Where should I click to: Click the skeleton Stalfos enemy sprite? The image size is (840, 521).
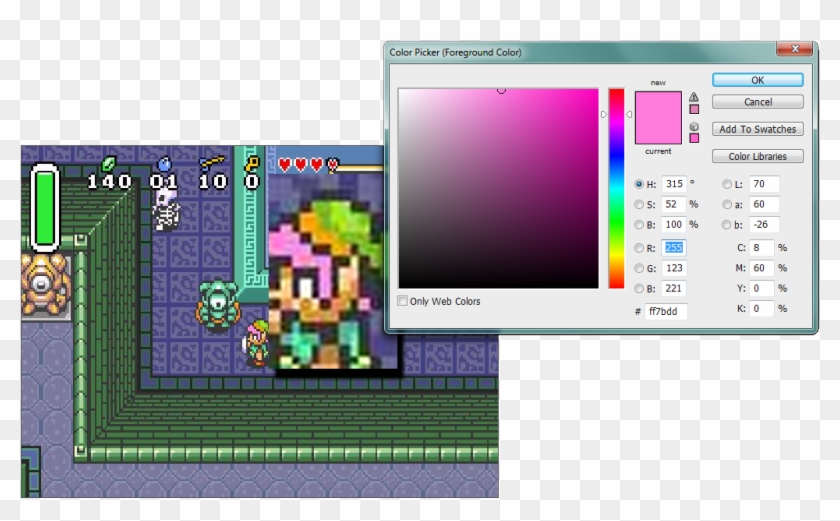166,210
